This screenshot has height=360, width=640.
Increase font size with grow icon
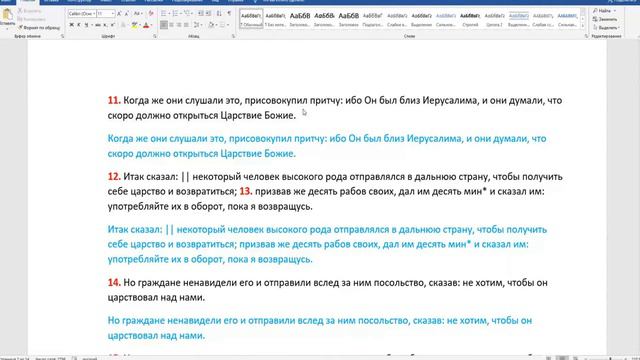[119, 13]
